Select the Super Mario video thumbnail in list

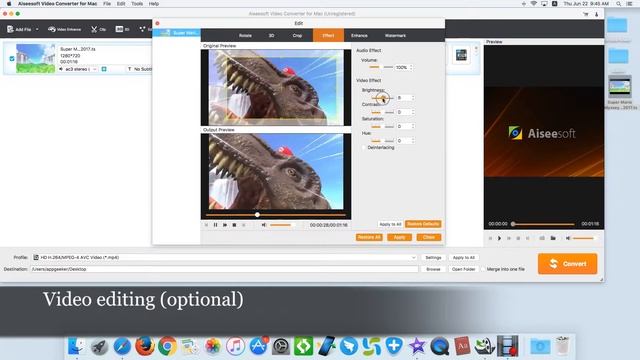36,58
